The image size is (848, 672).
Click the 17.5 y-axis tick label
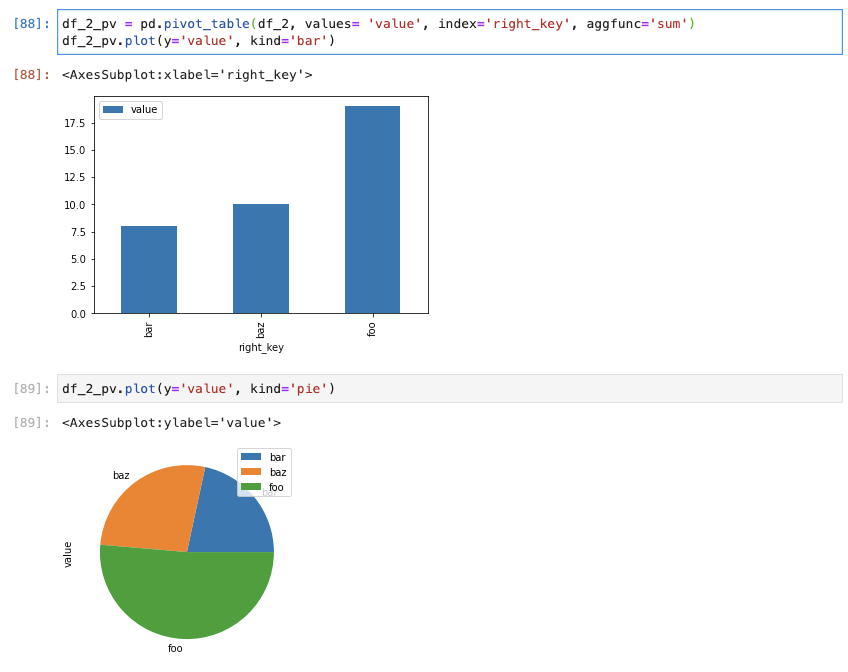point(75,123)
